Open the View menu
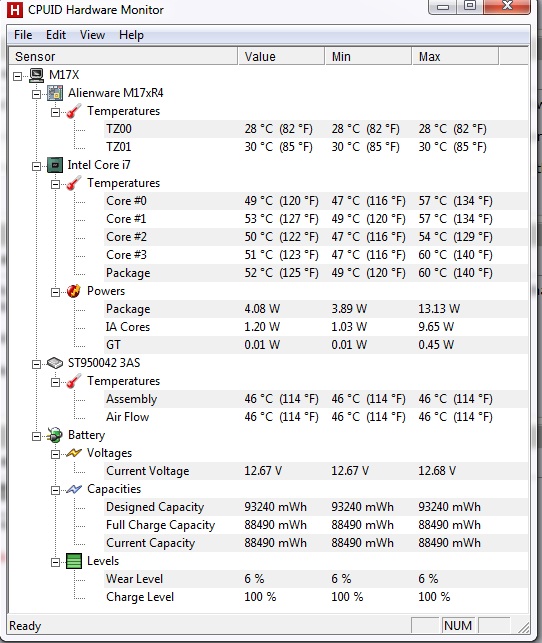Viewport: 542px width, 643px height. point(92,35)
